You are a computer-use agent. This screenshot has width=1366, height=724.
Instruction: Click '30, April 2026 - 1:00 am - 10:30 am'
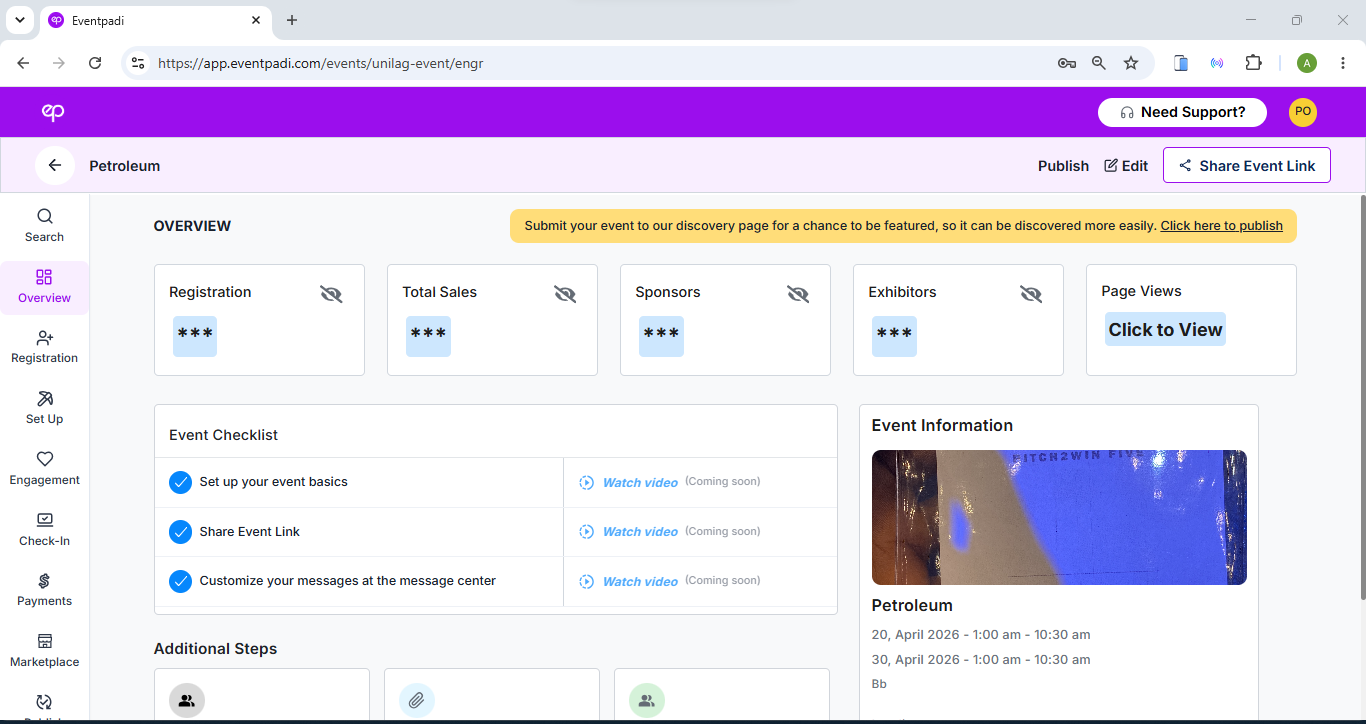click(981, 660)
